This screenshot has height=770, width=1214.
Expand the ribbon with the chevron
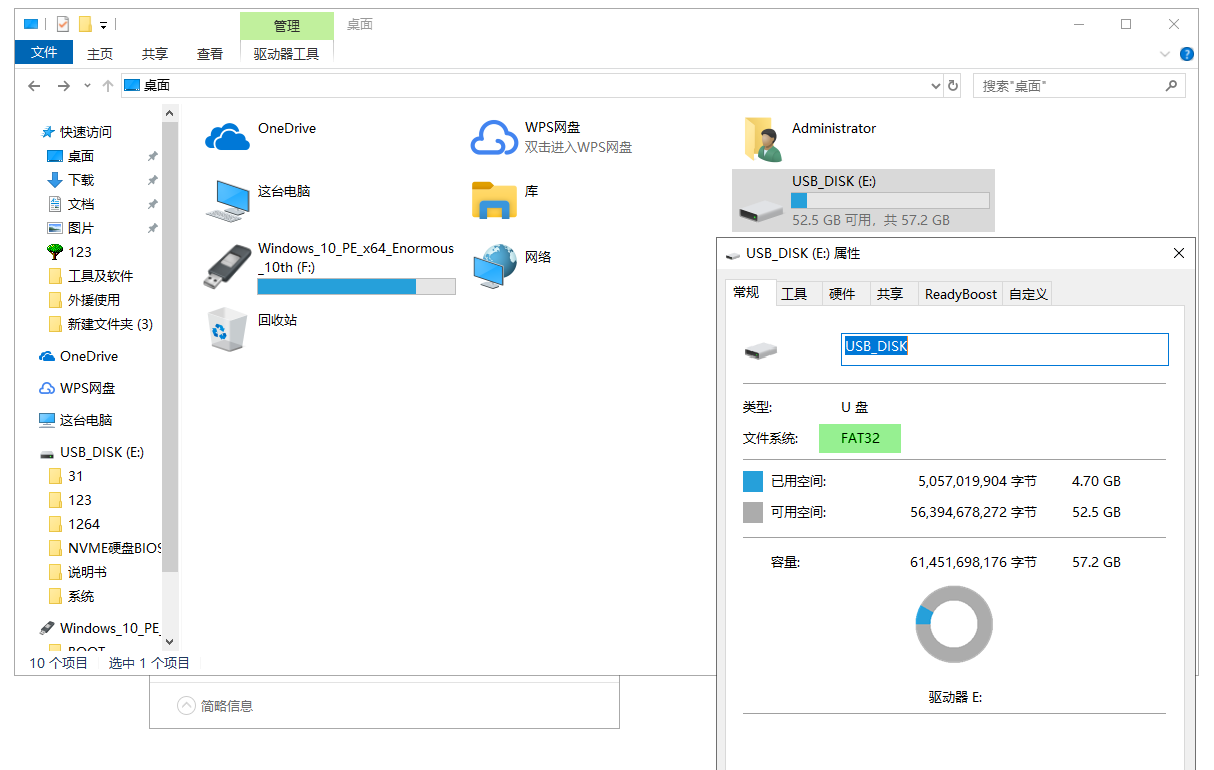[x=1165, y=54]
